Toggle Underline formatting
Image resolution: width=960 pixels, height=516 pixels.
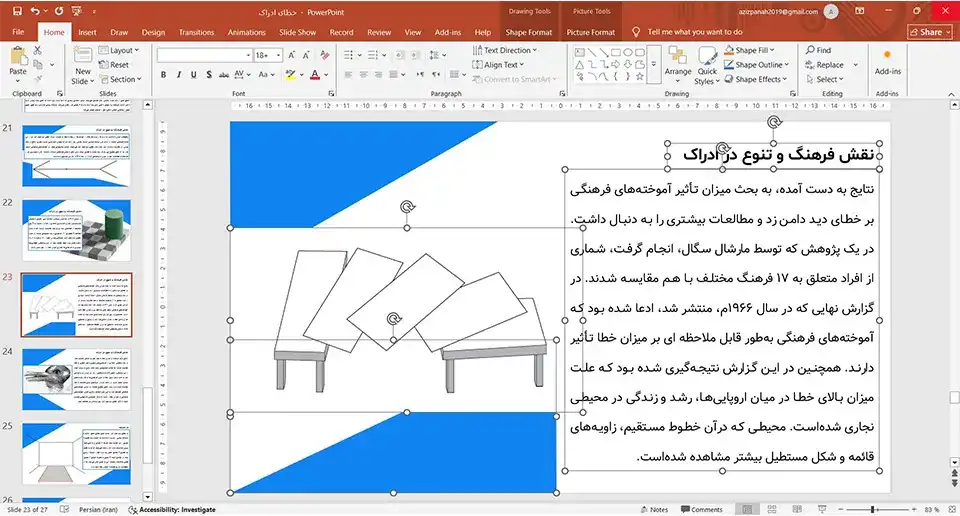click(x=193, y=75)
